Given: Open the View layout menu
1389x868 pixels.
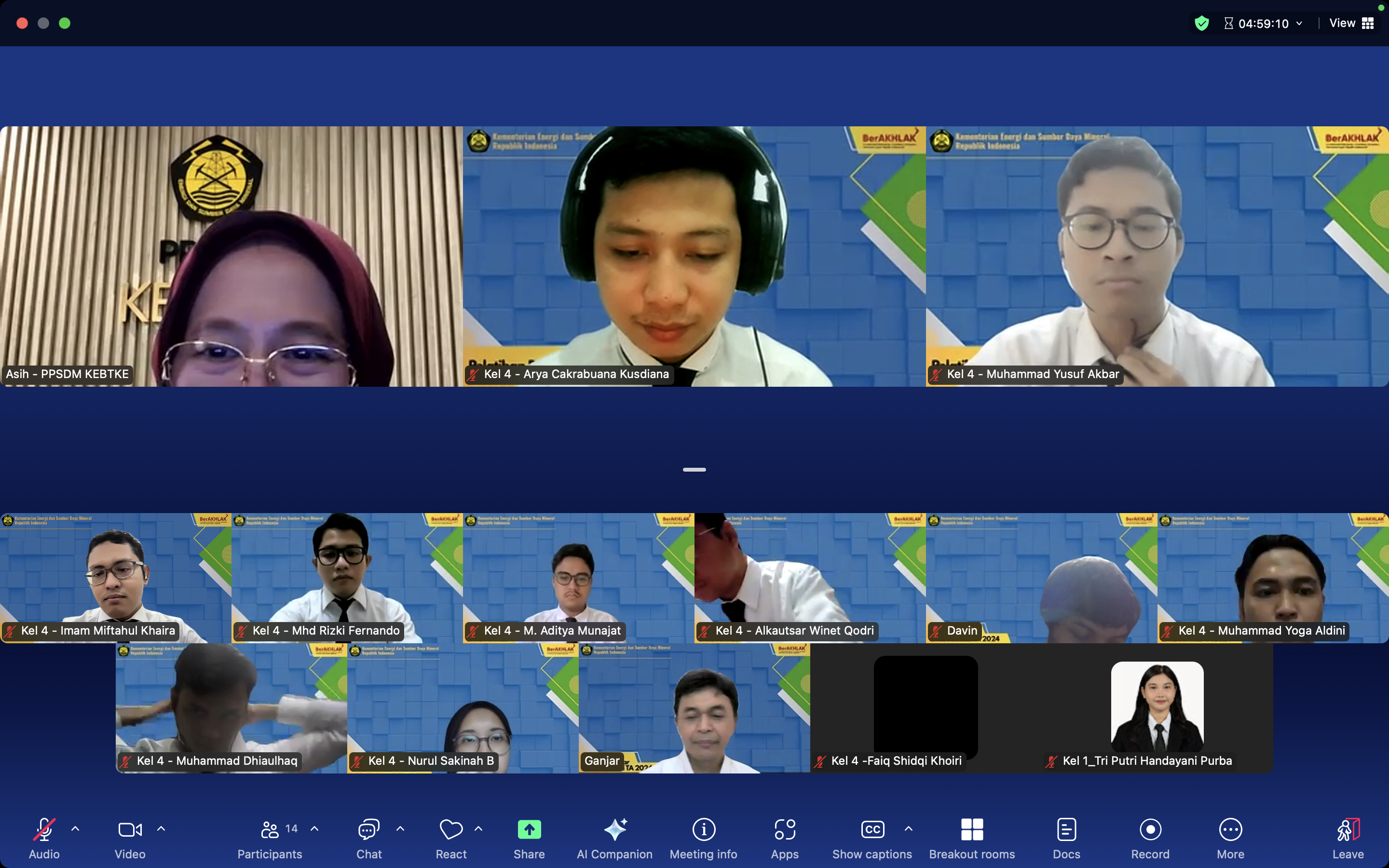Looking at the screenshot, I should [1351, 24].
